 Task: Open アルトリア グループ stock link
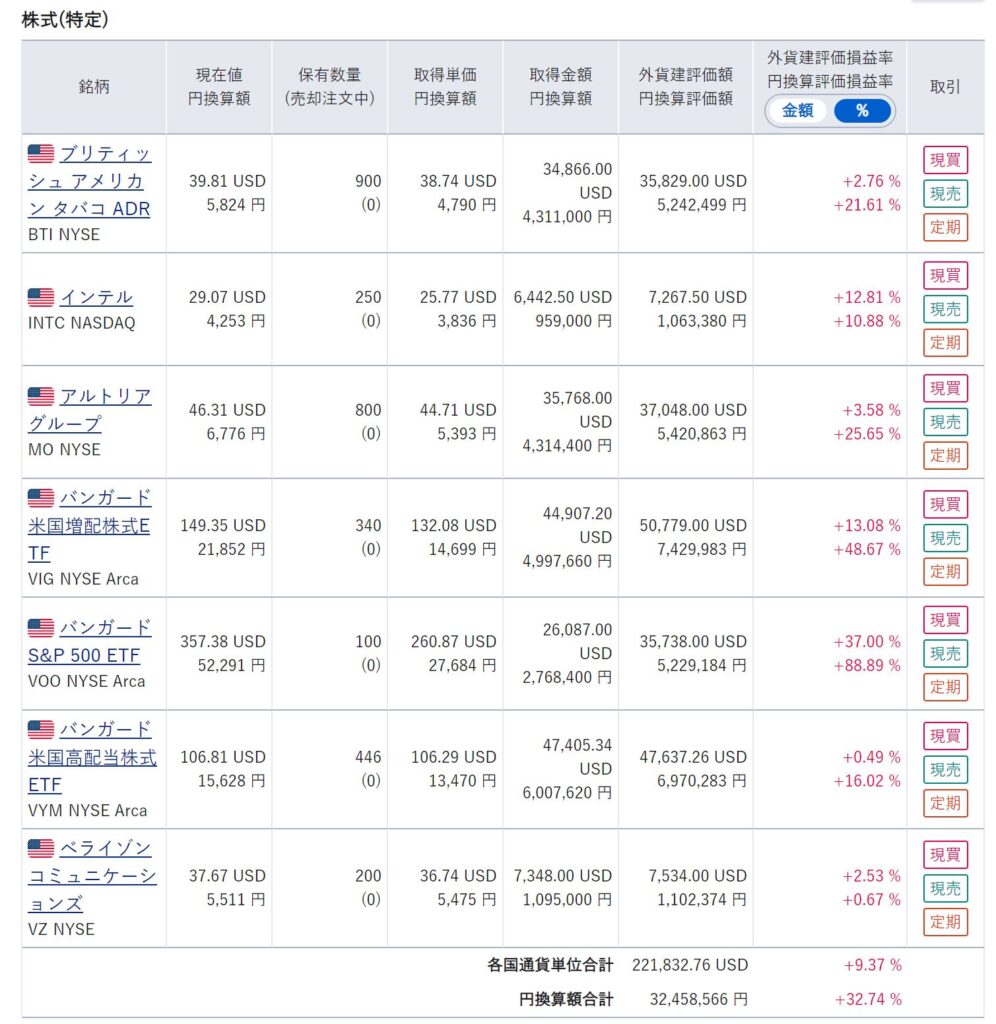click(89, 410)
